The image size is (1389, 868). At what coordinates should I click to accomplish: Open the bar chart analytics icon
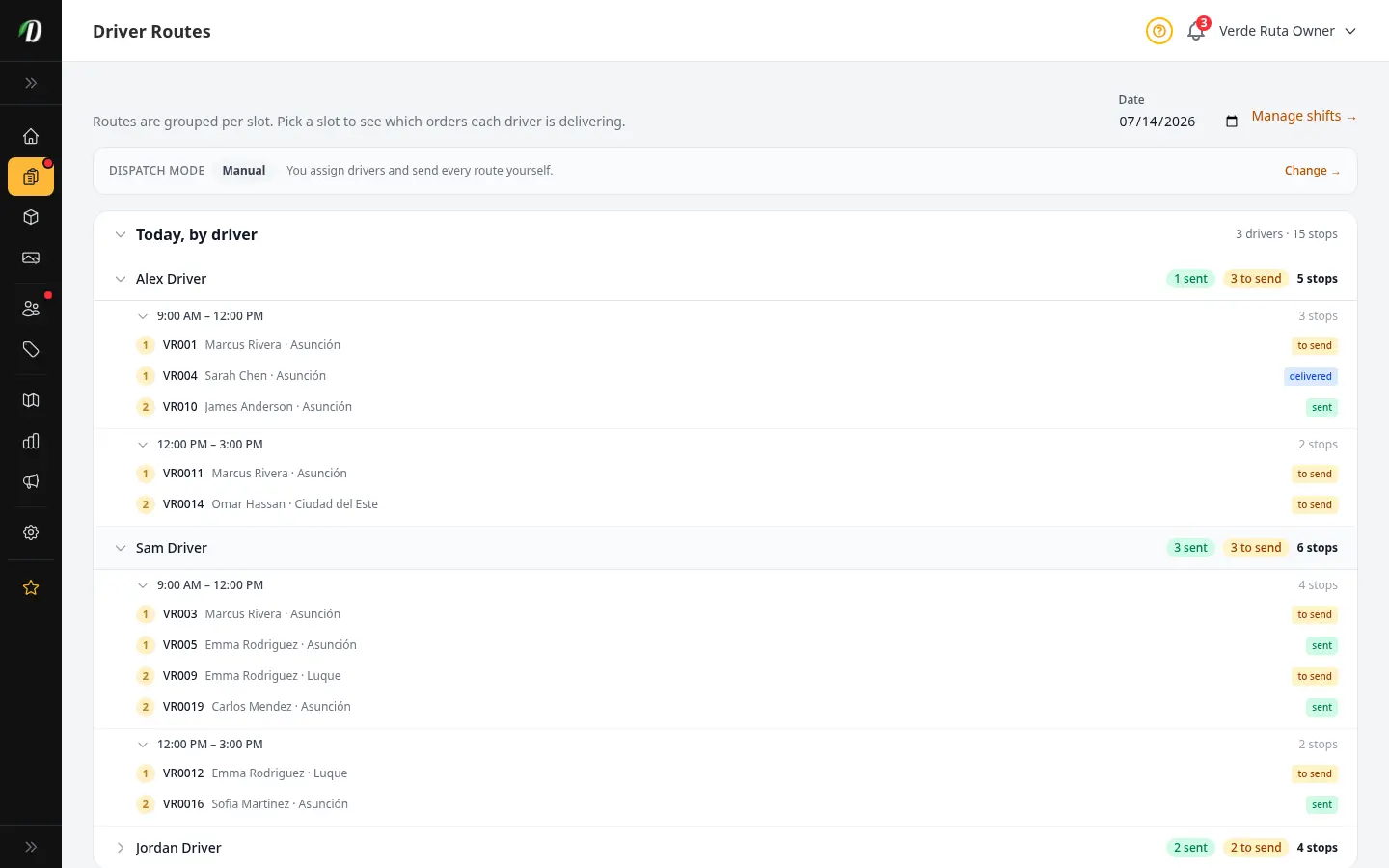[31, 441]
